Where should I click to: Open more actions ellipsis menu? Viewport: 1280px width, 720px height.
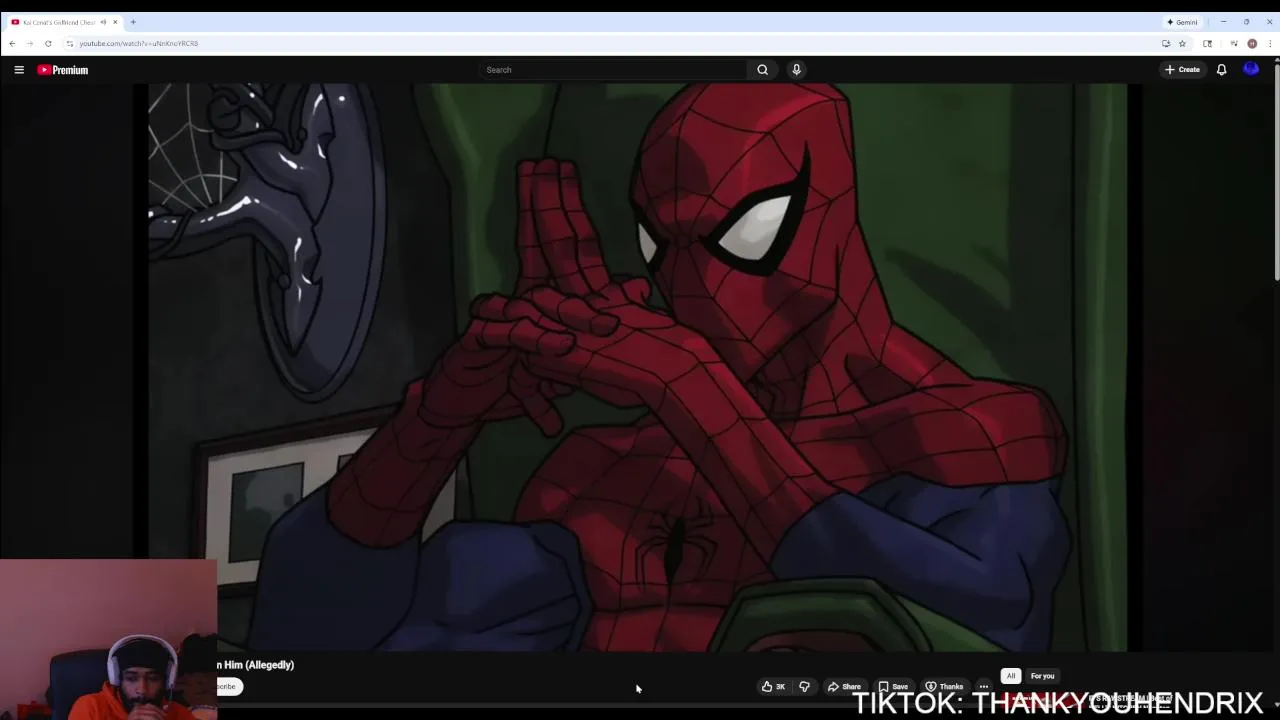984,687
